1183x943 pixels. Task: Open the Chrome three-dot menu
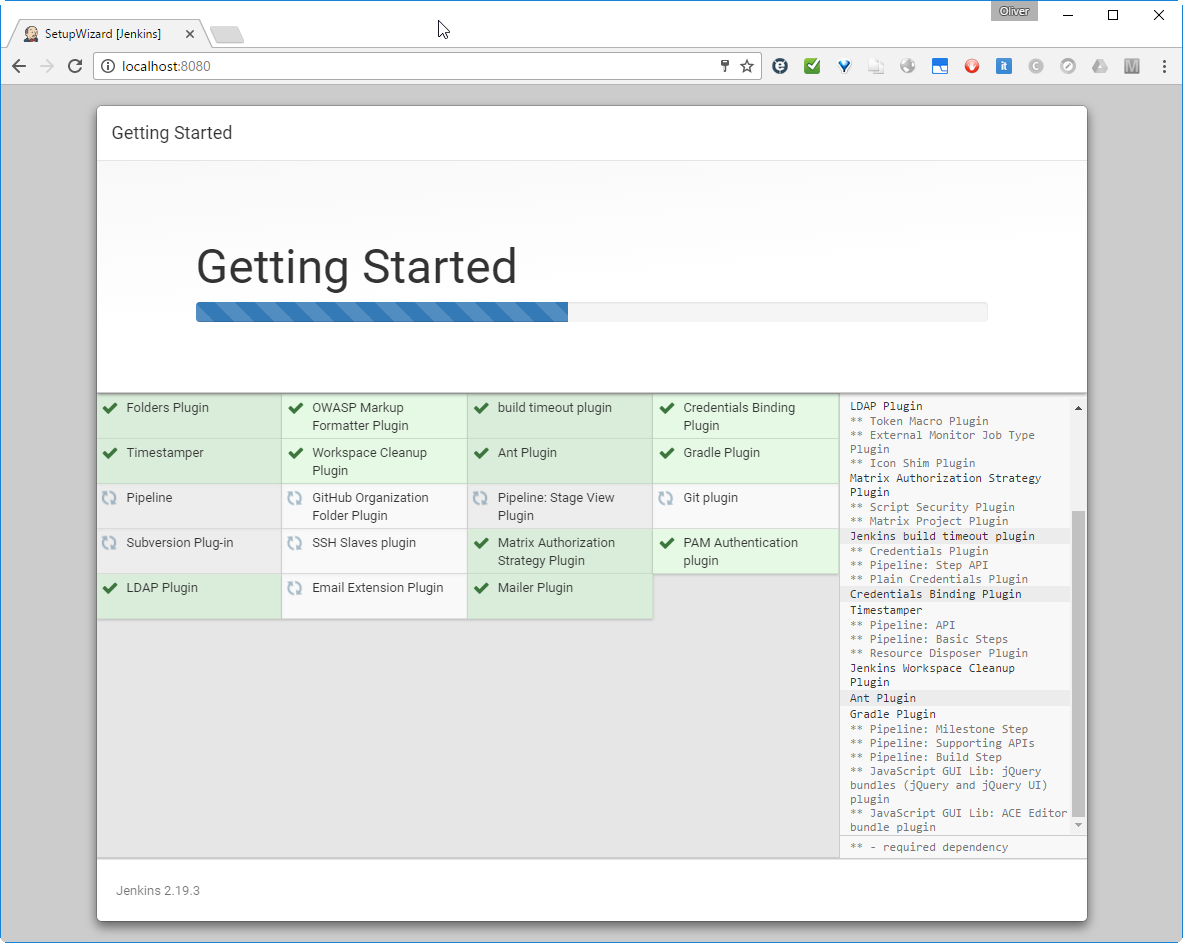coord(1164,66)
